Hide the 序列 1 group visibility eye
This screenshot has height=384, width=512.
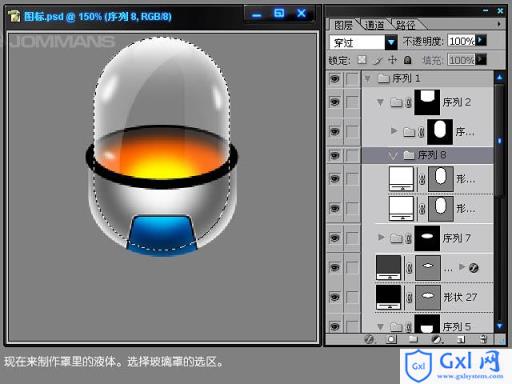(x=335, y=79)
